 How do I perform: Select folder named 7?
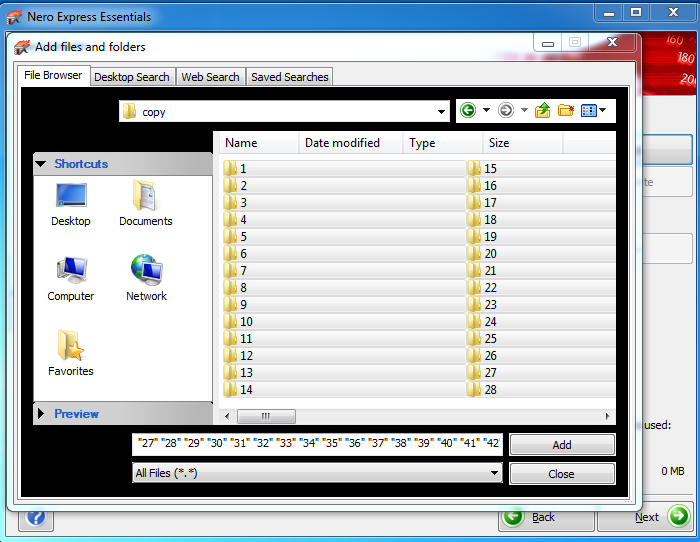pyautogui.click(x=344, y=270)
